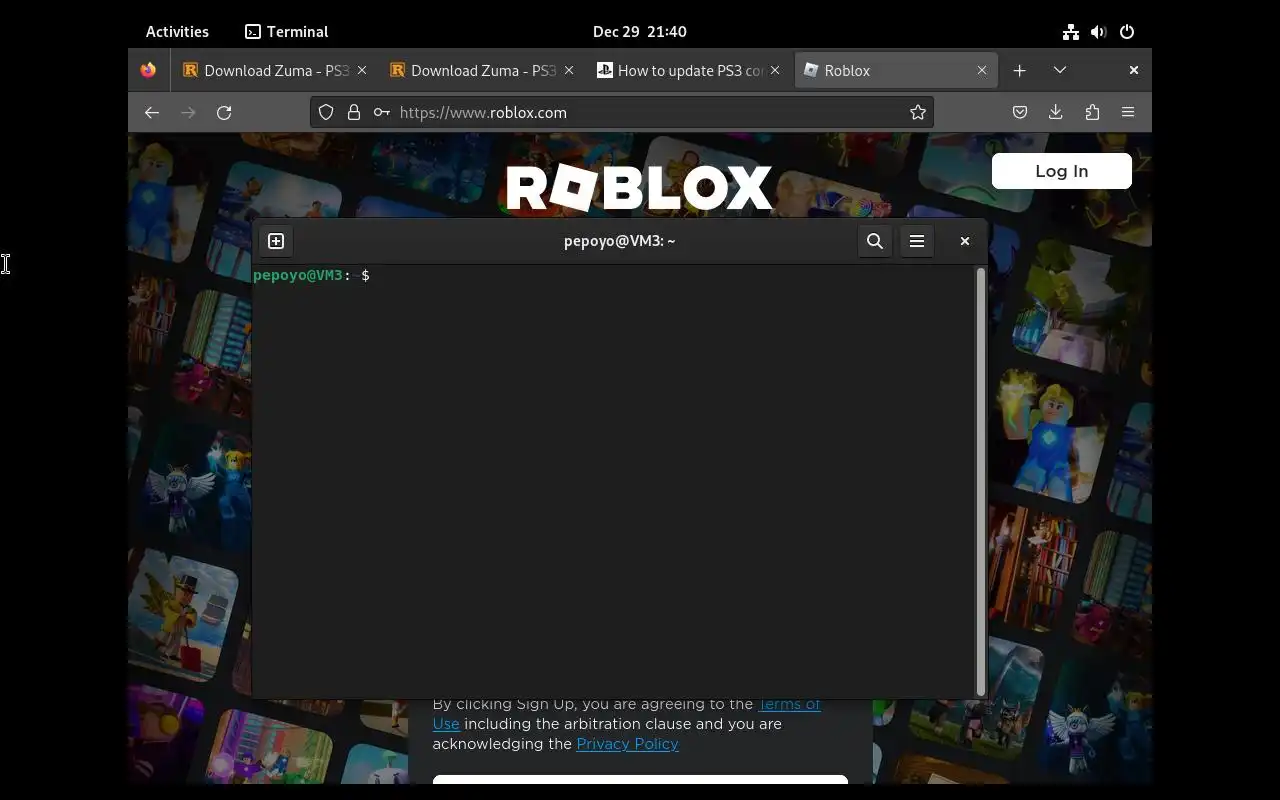1280x800 pixels.
Task: Show Firefox downloads panel
Action: pos(1056,113)
